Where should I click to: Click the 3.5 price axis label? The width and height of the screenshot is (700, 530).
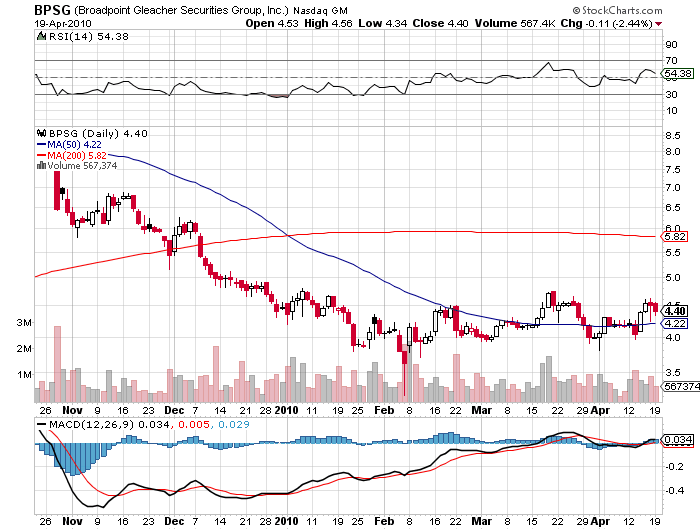(x=673, y=372)
